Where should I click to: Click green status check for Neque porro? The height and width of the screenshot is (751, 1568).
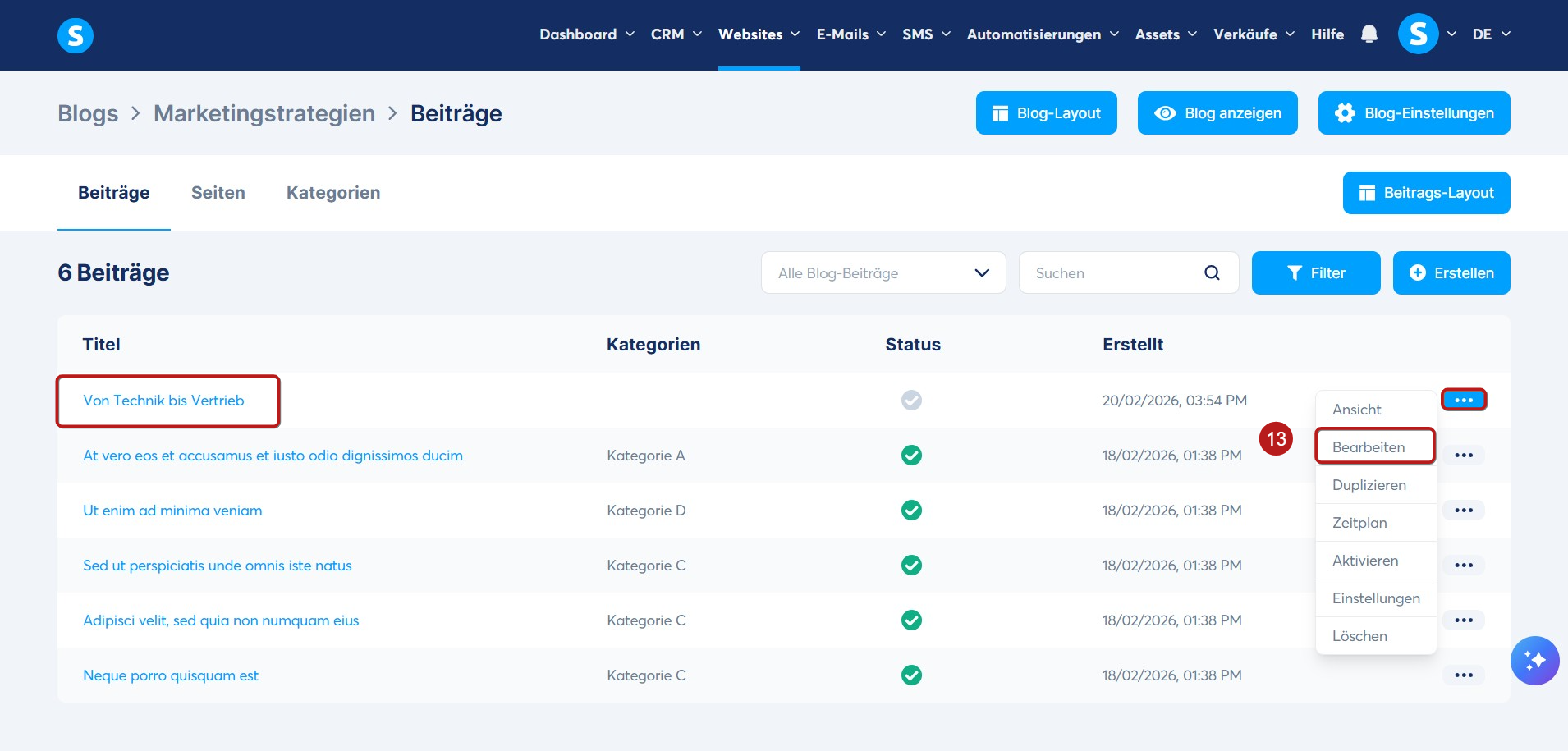[x=911, y=675]
